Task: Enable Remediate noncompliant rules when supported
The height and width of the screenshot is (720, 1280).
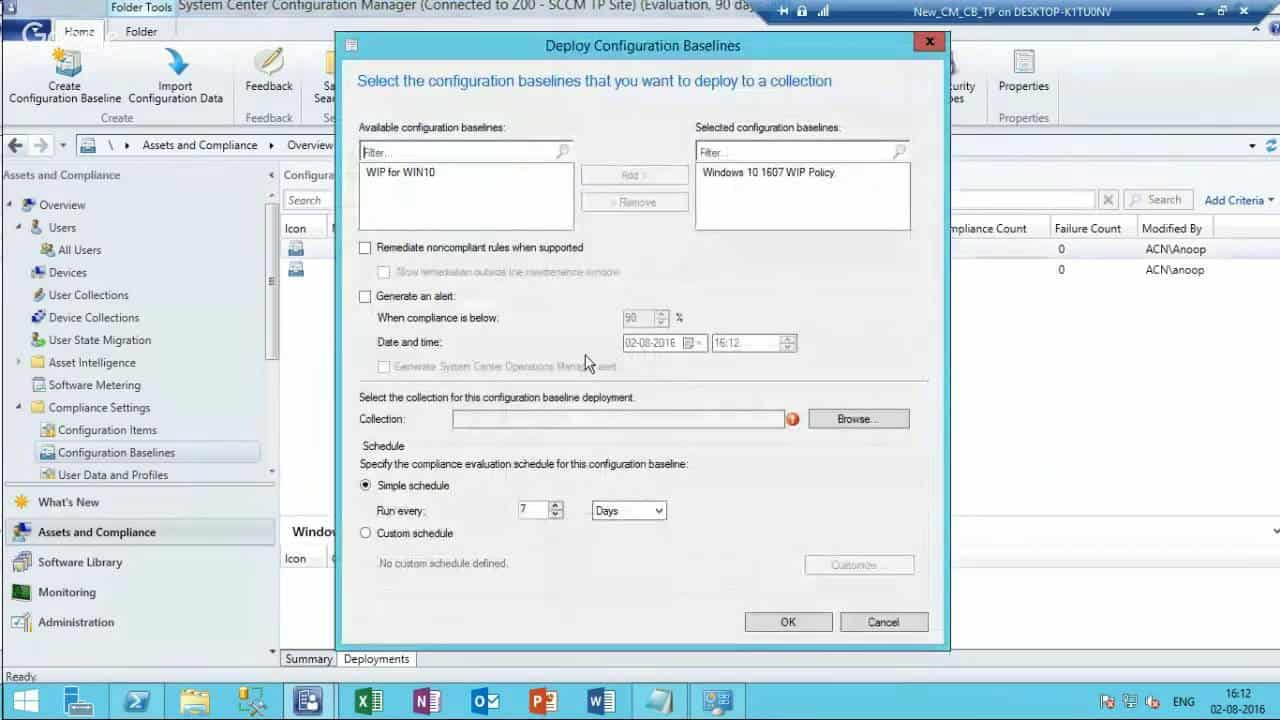Action: (365, 247)
